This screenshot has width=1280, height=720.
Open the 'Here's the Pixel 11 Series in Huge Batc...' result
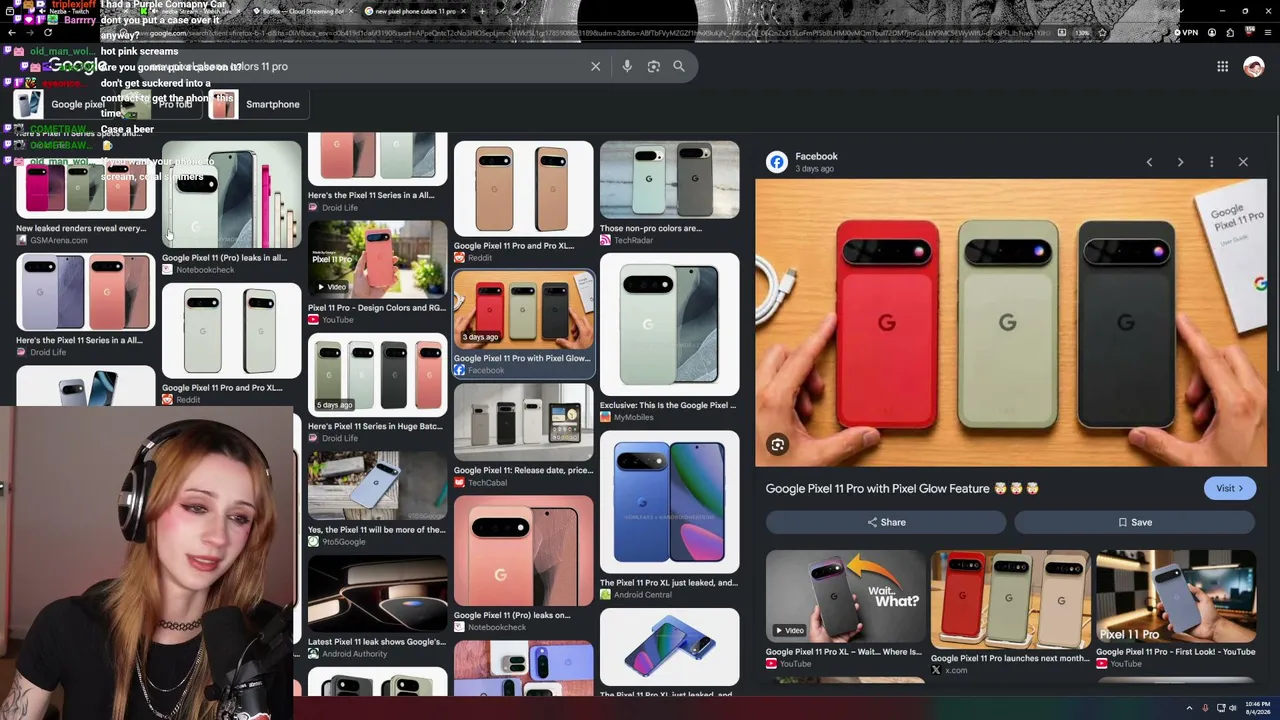[x=377, y=388]
